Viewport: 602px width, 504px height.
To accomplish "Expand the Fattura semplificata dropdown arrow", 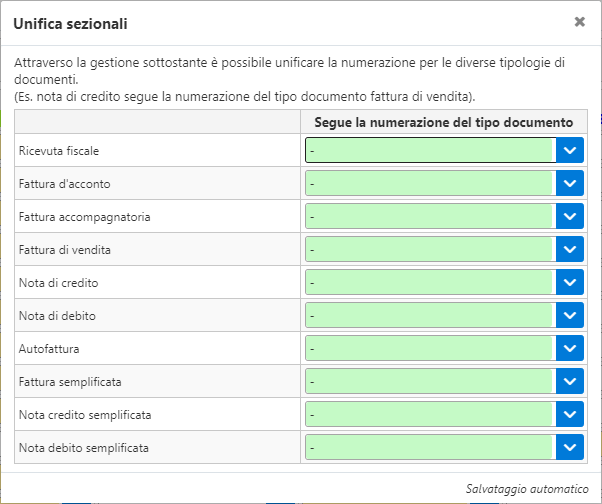I will [x=570, y=381].
